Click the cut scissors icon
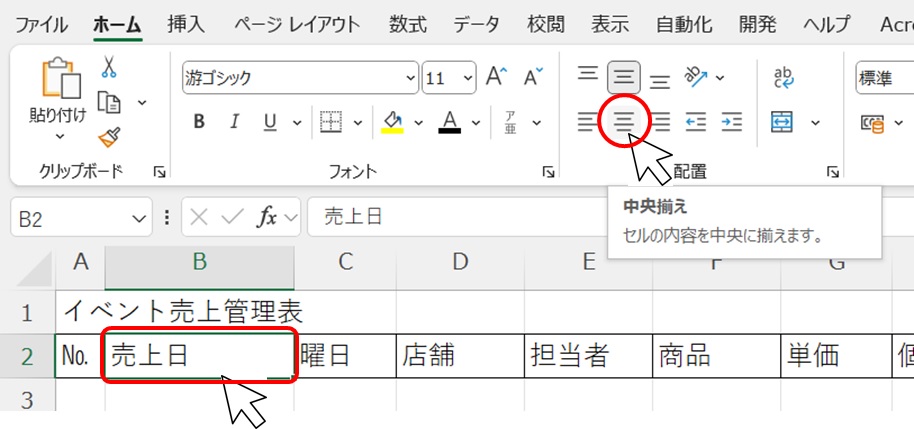The height and width of the screenshot is (429, 914). click(109, 67)
